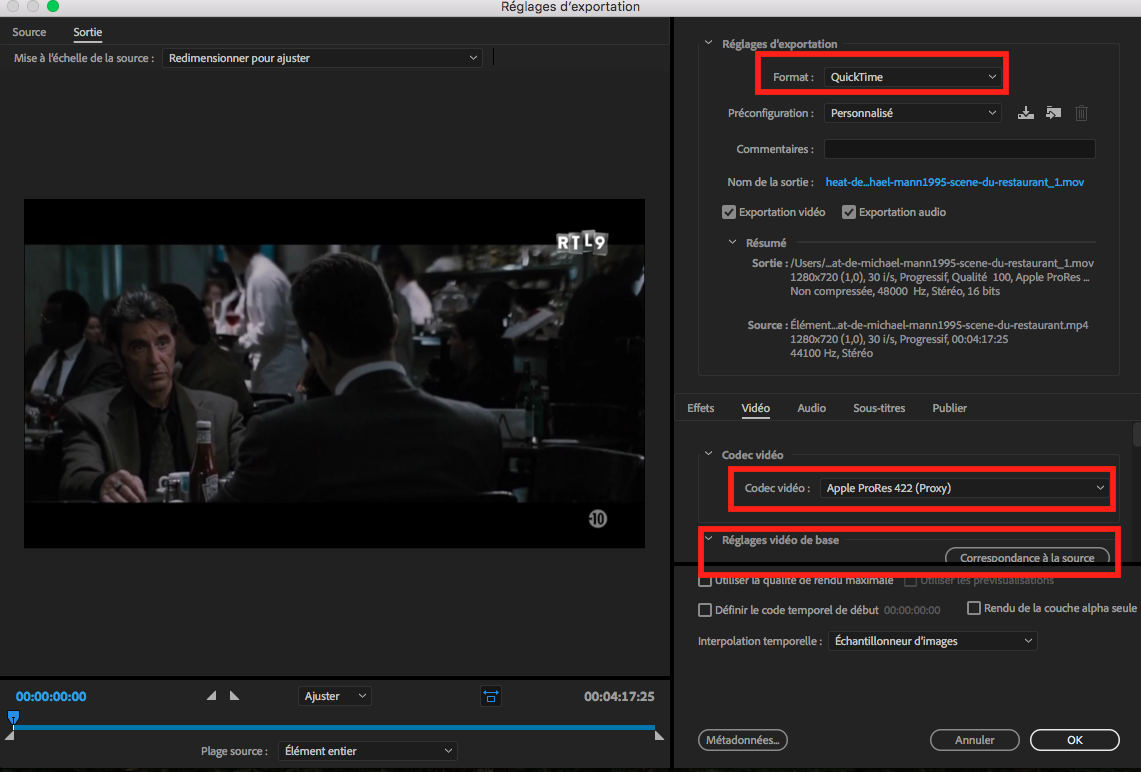Click the Commentaires input field

click(x=959, y=149)
